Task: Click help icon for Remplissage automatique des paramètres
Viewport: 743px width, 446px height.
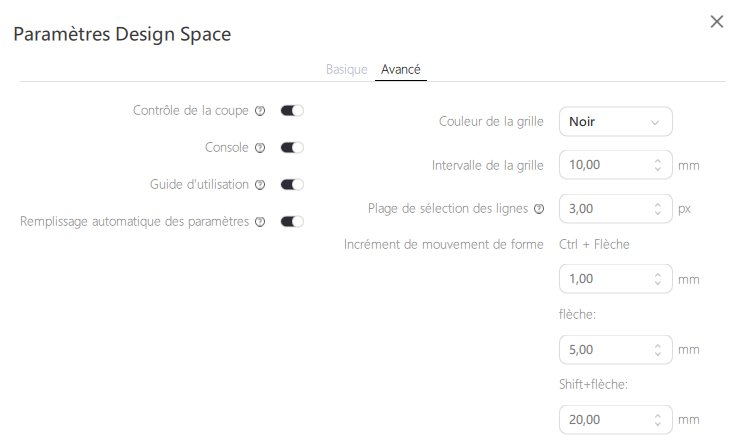Action: pos(260,222)
